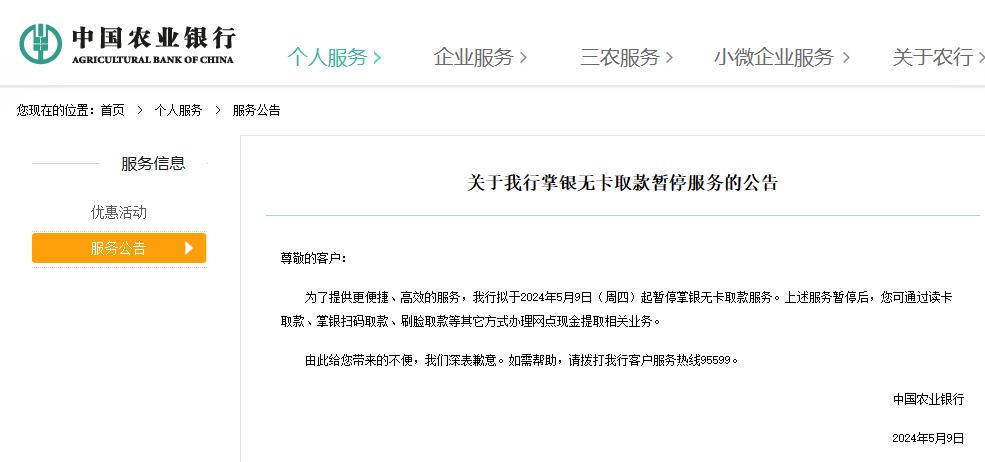Screen dimensions: 985x462
Task: Open the 关于农行 menu
Action: pyautogui.click(x=939, y=58)
